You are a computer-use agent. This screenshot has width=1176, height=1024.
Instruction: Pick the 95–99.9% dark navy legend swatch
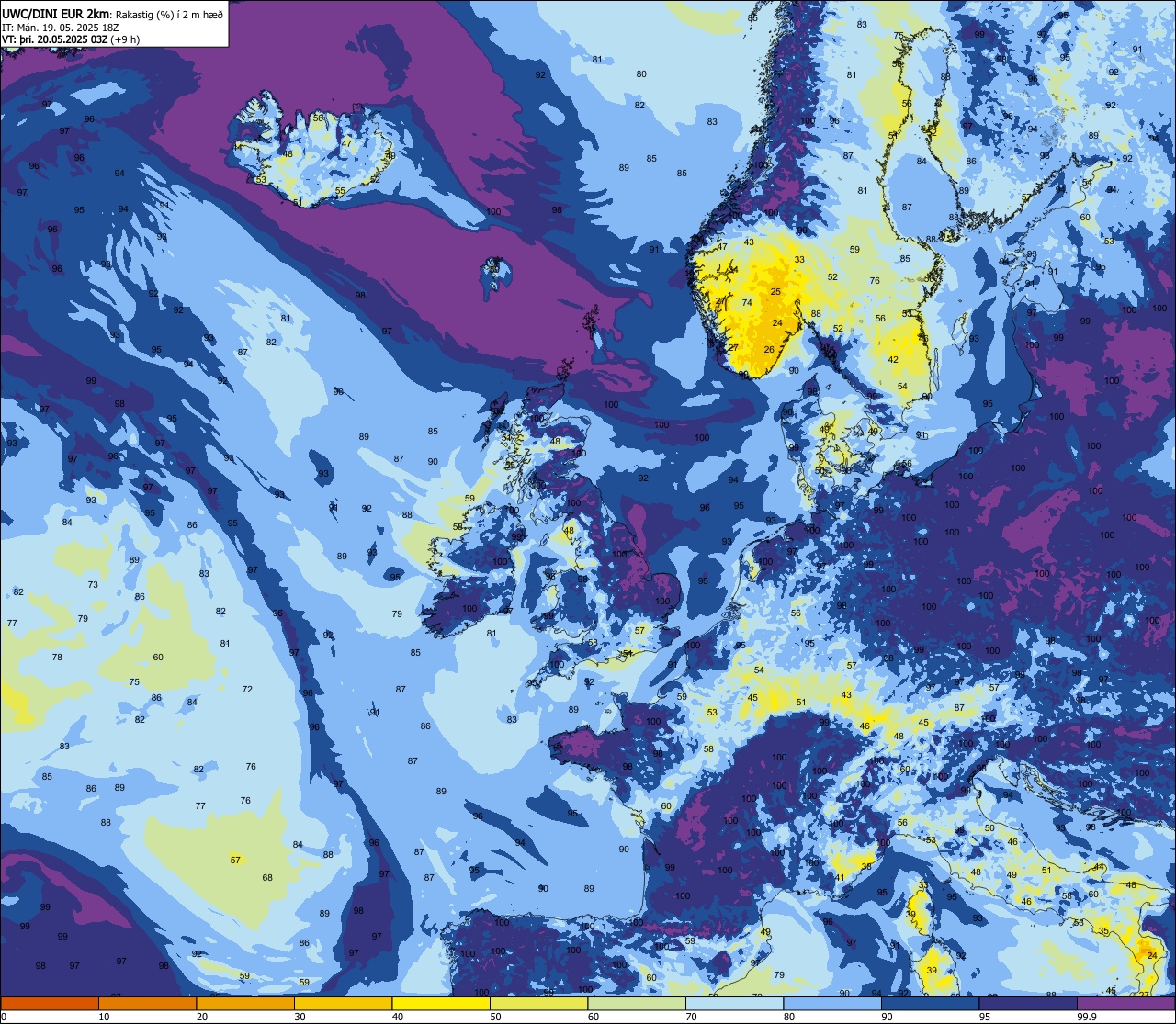click(x=1028, y=1003)
